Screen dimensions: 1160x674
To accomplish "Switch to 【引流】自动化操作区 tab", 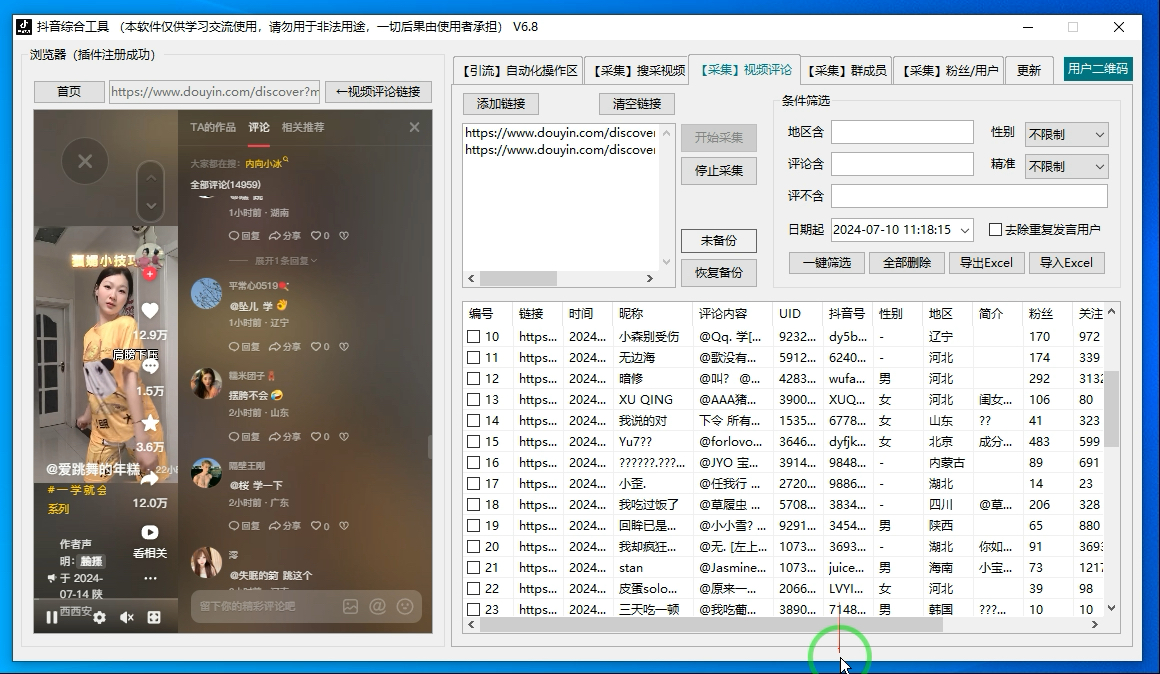I will click(x=519, y=70).
